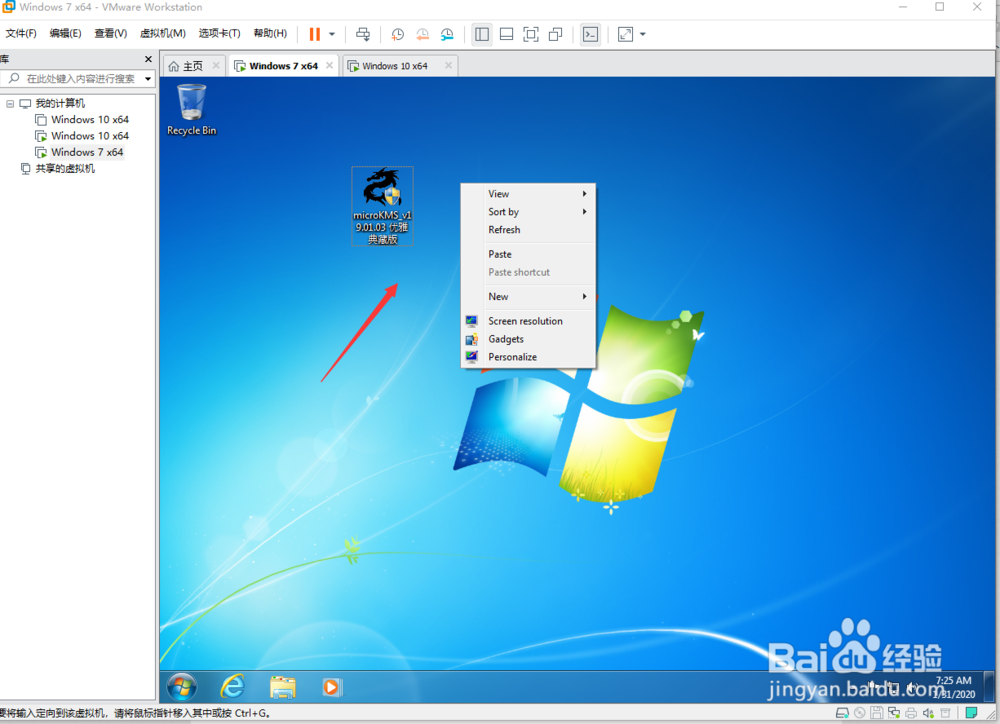
Task: Open the 查看(V) menu
Action: pos(110,33)
